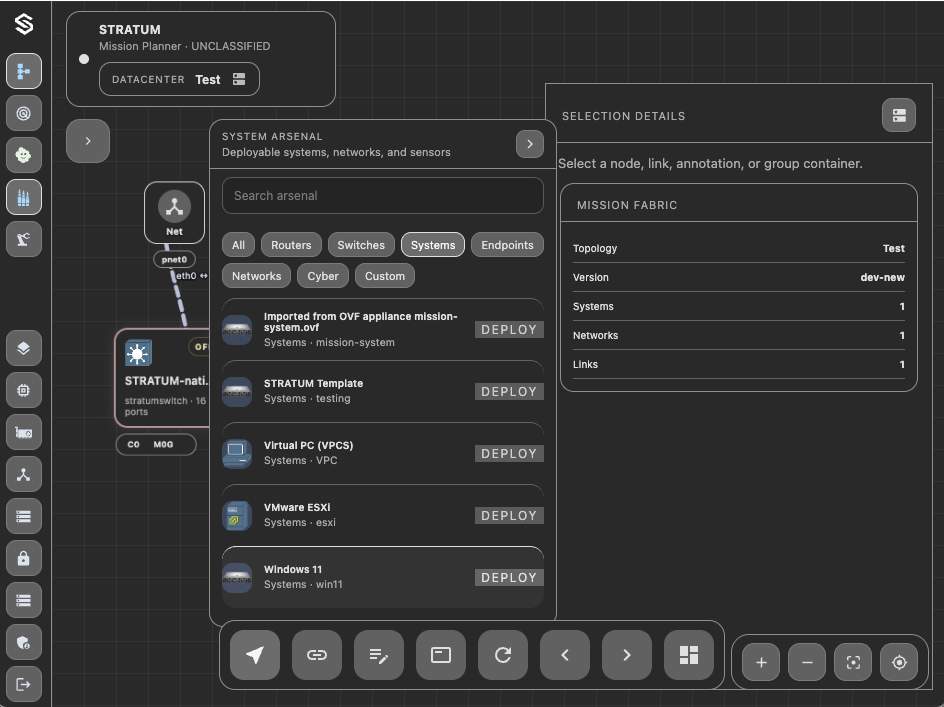Click the pnet0 port label
Image resolution: width=944 pixels, height=707 pixels.
(x=175, y=260)
